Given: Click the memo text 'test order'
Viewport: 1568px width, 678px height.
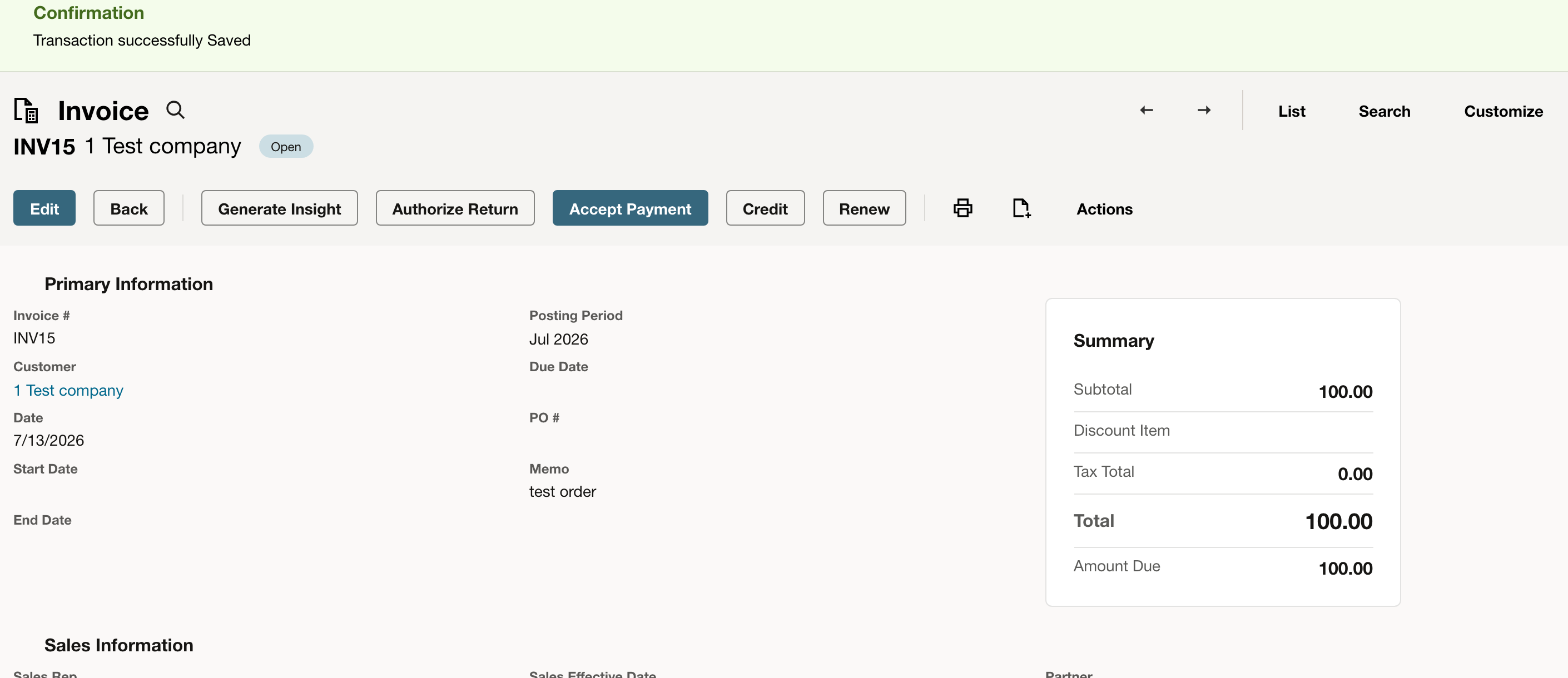Looking at the screenshot, I should [x=562, y=491].
